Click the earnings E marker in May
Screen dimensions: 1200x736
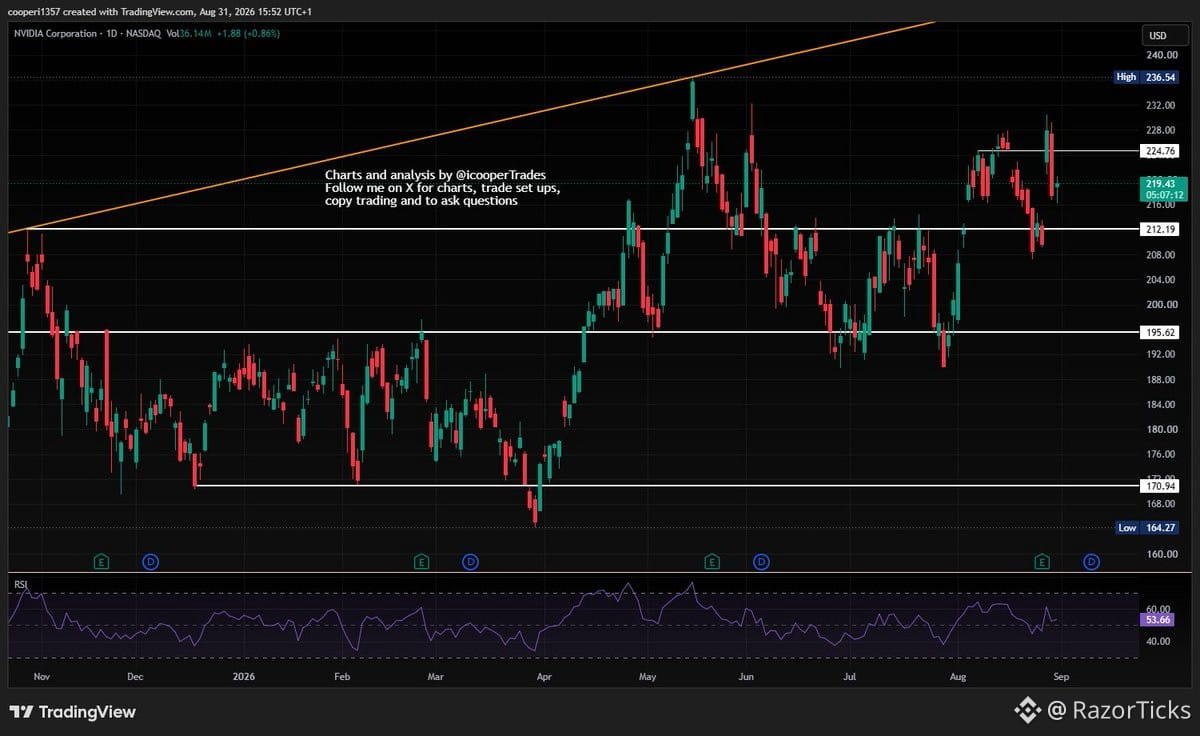point(712,562)
